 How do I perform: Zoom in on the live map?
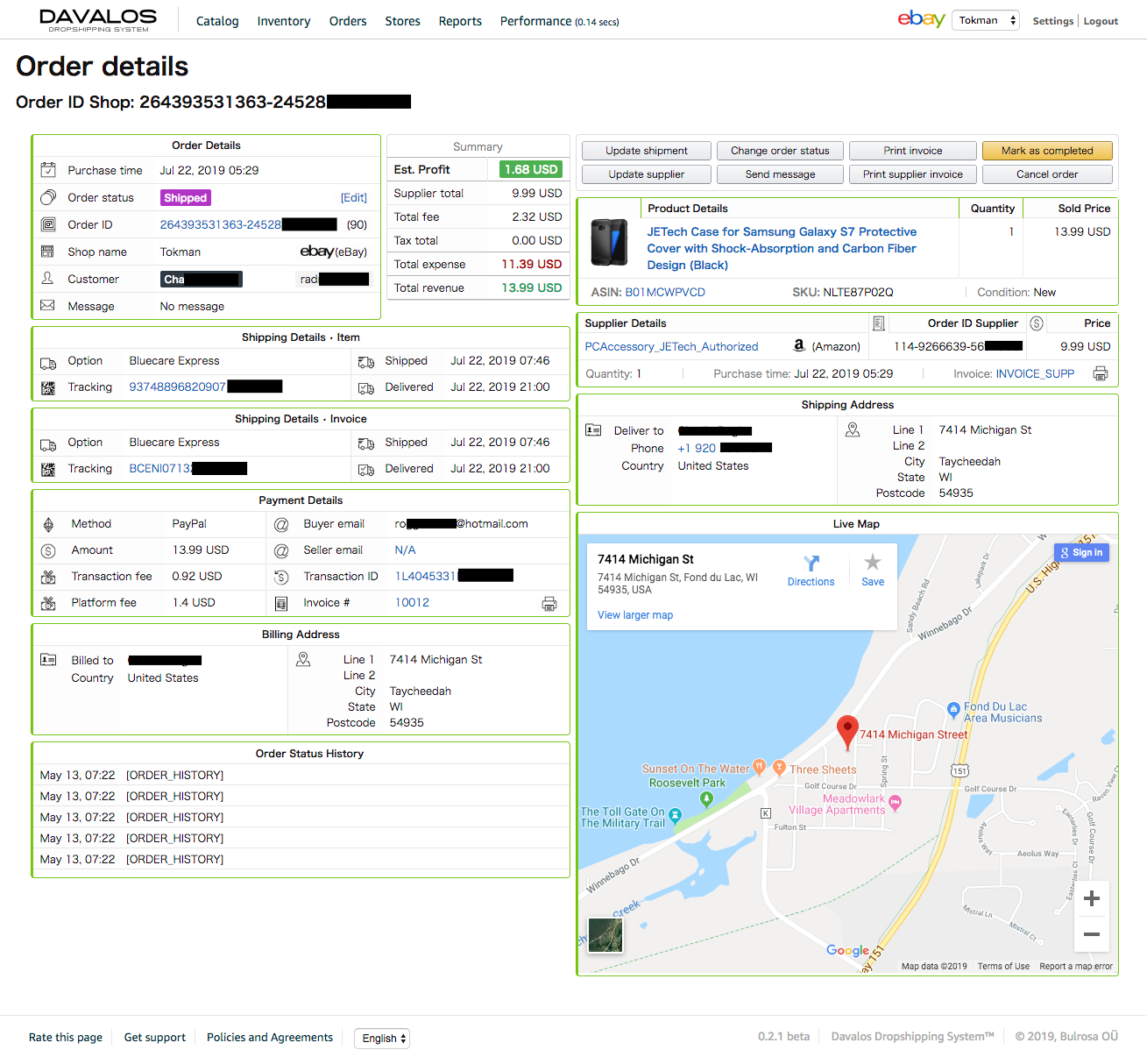(x=1092, y=898)
